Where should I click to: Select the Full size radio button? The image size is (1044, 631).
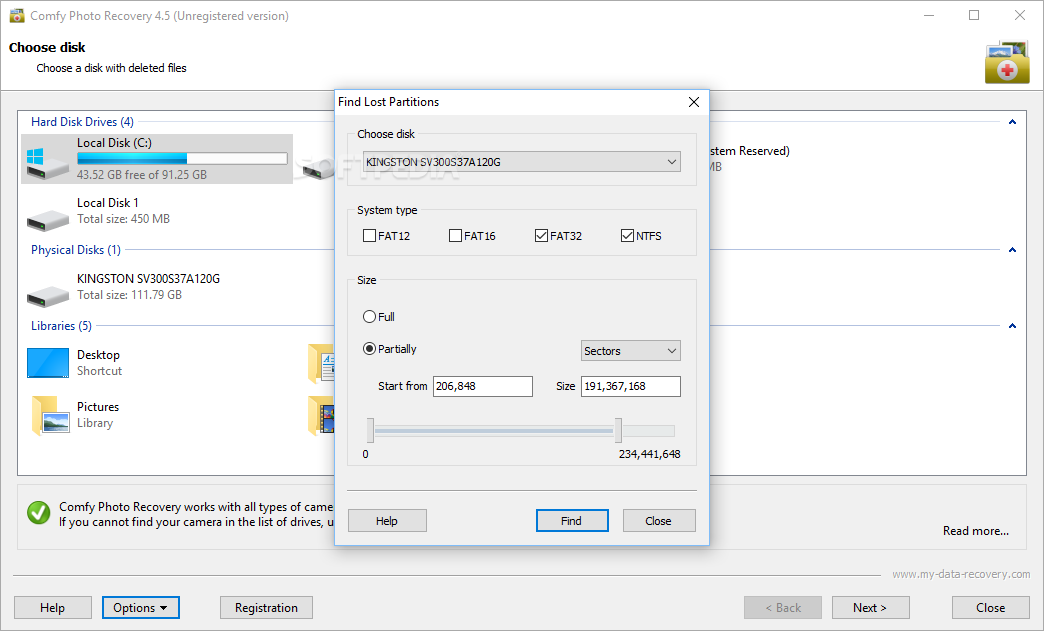[370, 317]
